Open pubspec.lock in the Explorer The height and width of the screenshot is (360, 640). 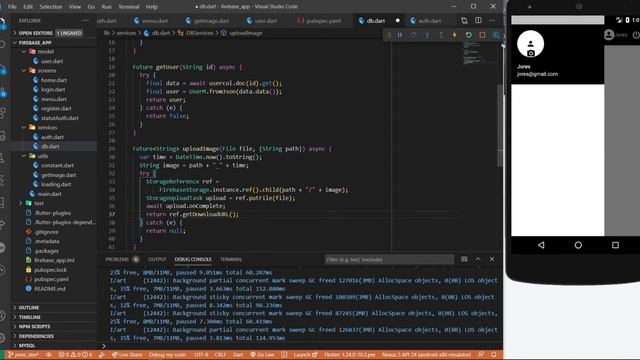pos(51,270)
